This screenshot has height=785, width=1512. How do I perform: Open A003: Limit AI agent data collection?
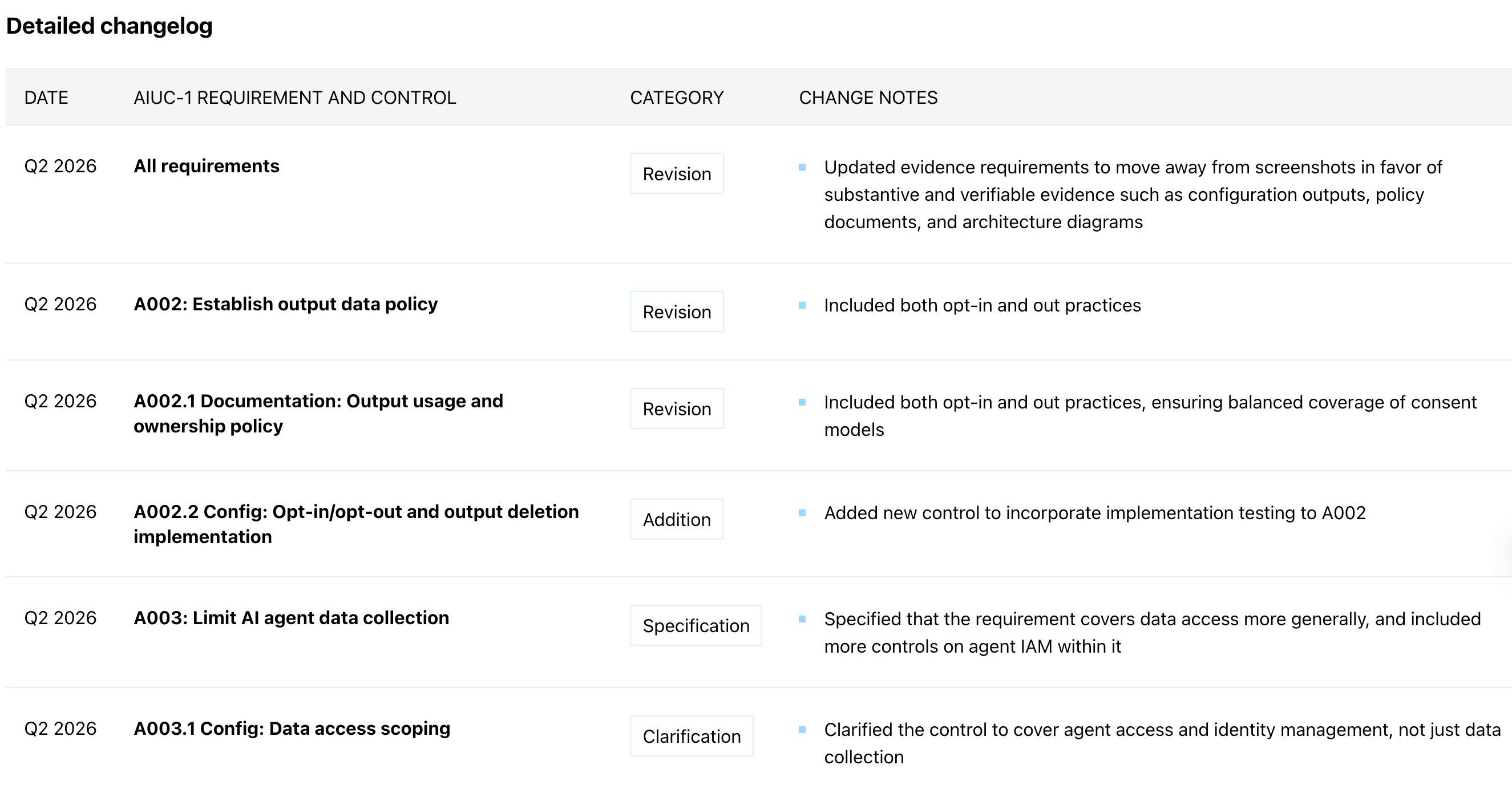(x=291, y=618)
